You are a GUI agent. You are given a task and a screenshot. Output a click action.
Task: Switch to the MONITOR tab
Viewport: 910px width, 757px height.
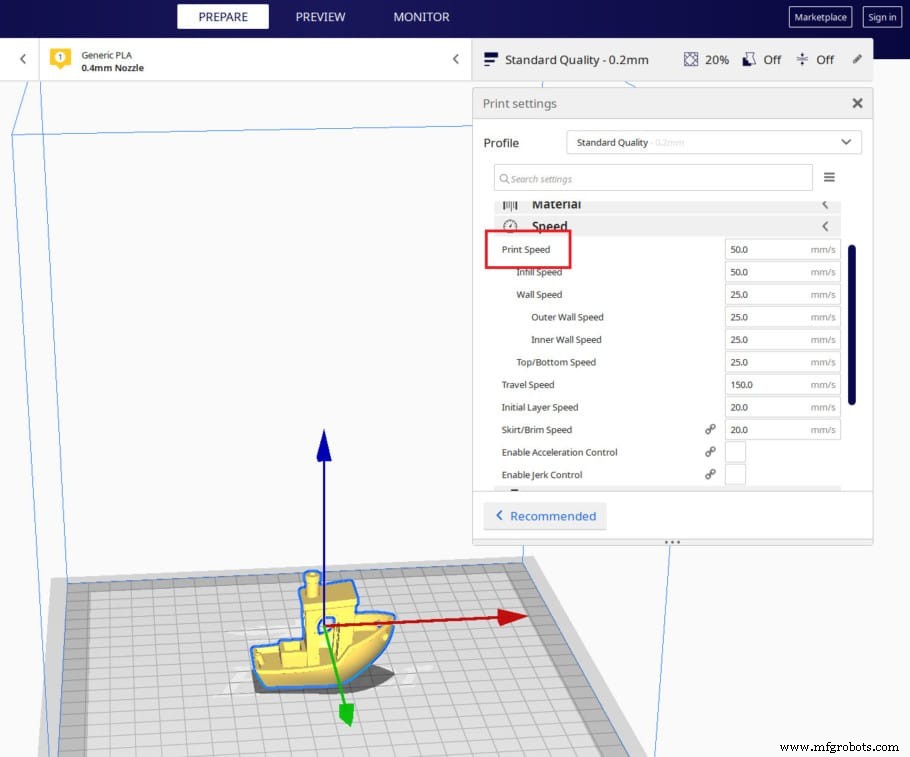(x=421, y=16)
